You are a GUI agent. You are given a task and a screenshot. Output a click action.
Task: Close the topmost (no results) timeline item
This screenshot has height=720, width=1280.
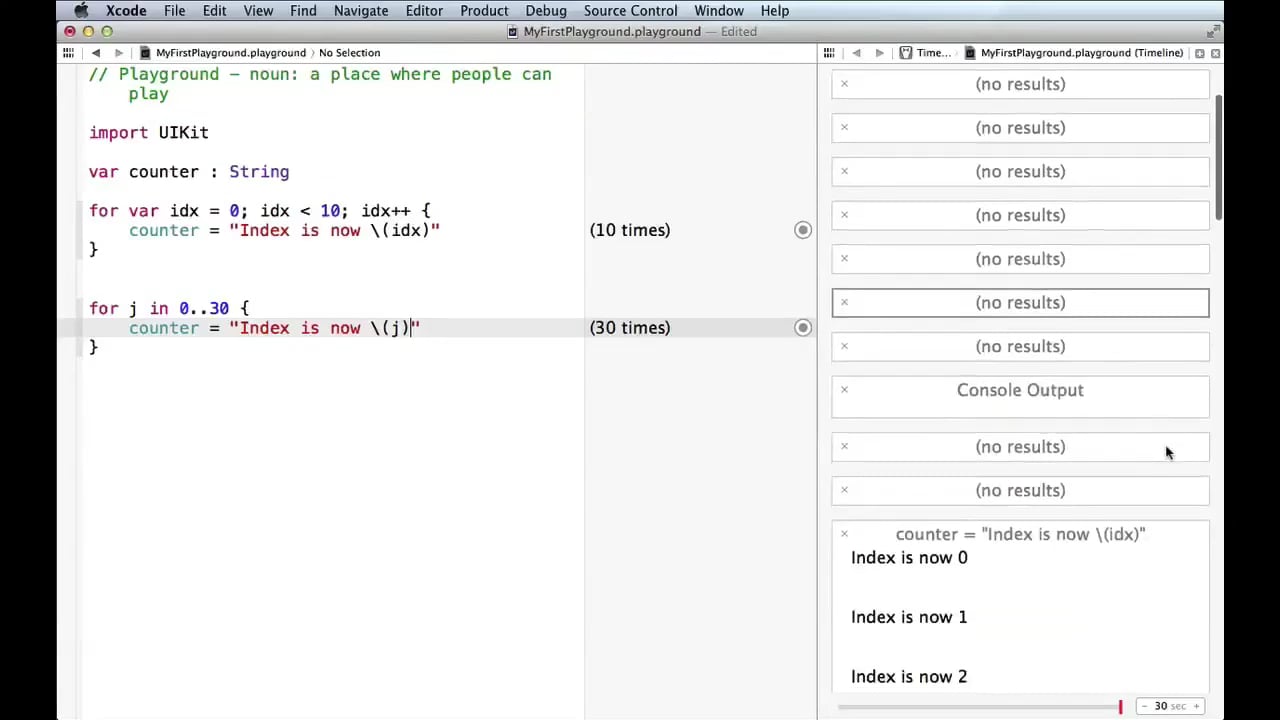click(x=844, y=84)
